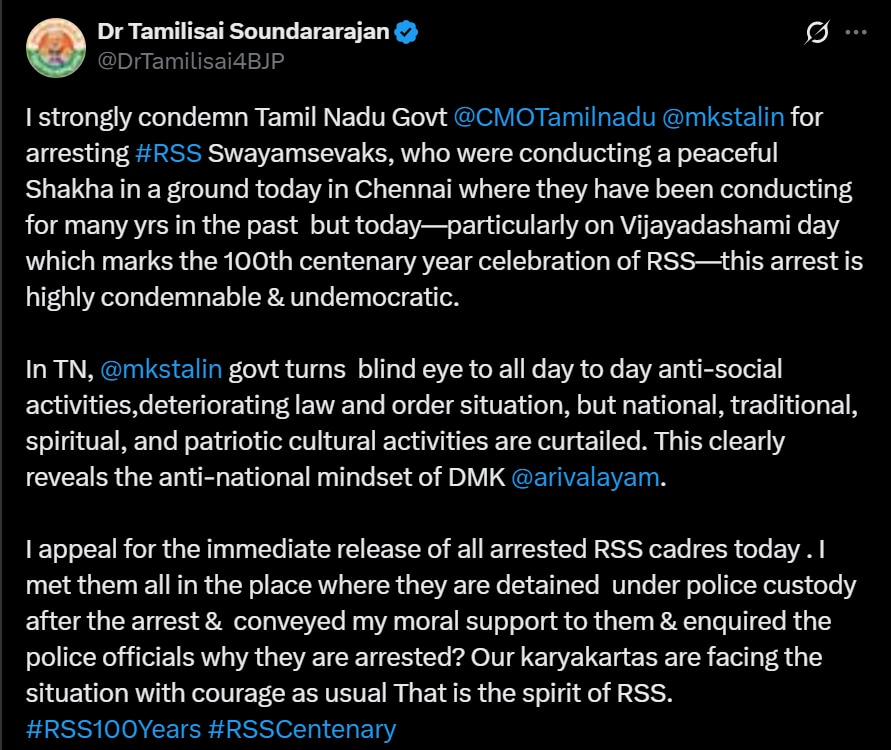Image resolution: width=891 pixels, height=750 pixels.
Task: Click the words "I strongly condemn"
Action: [116, 118]
